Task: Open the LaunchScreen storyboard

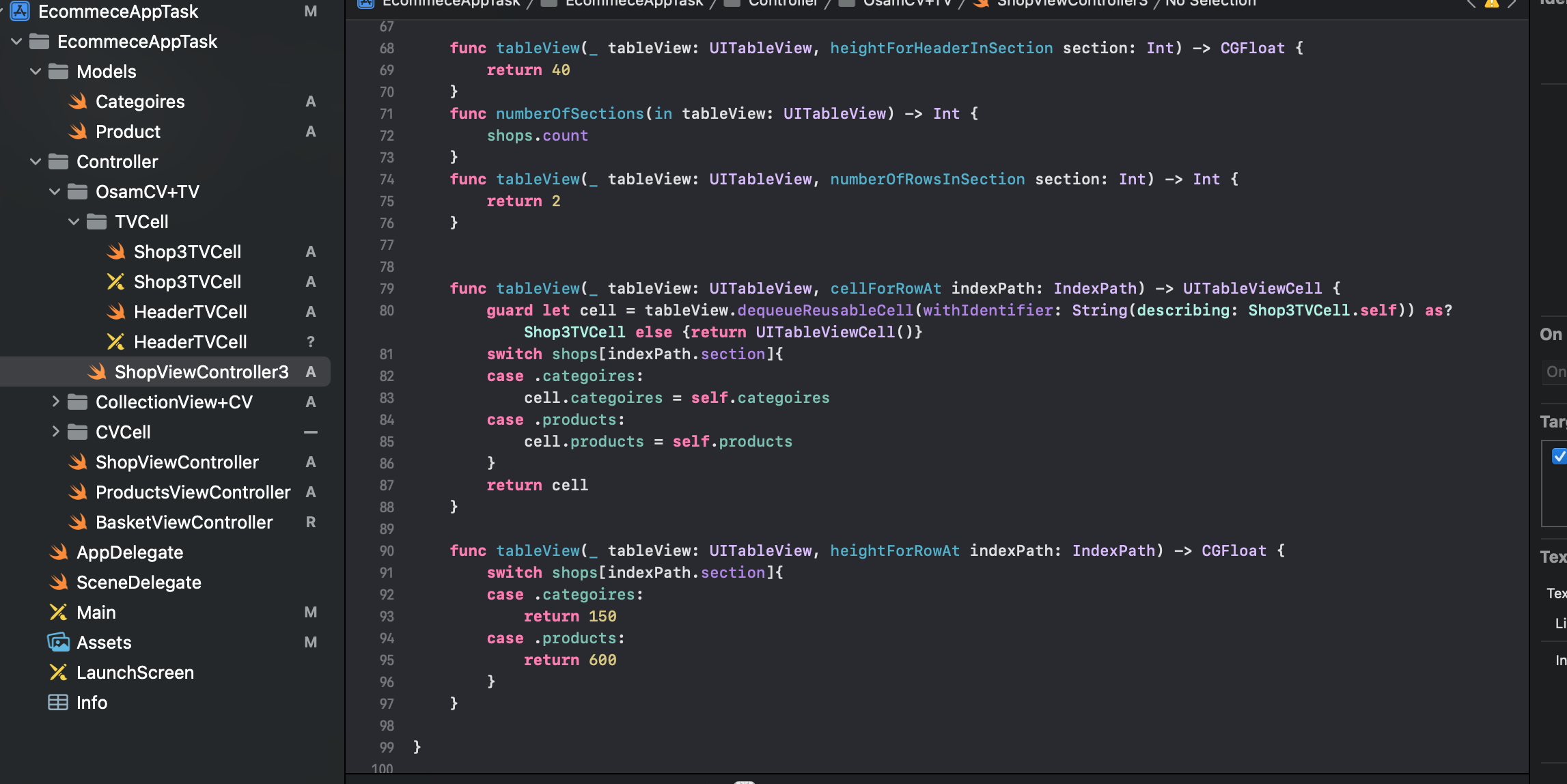Action: 135,673
